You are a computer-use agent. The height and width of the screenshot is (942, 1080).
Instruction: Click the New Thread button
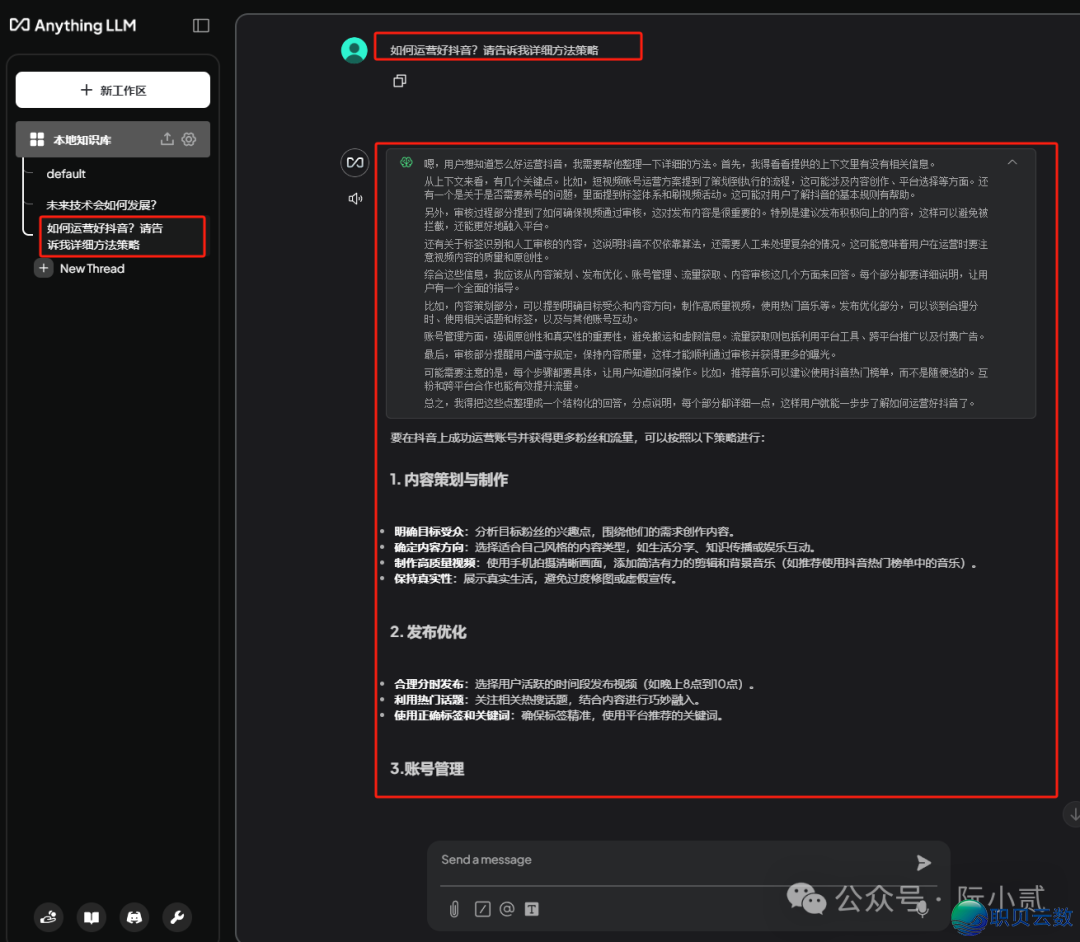point(80,268)
